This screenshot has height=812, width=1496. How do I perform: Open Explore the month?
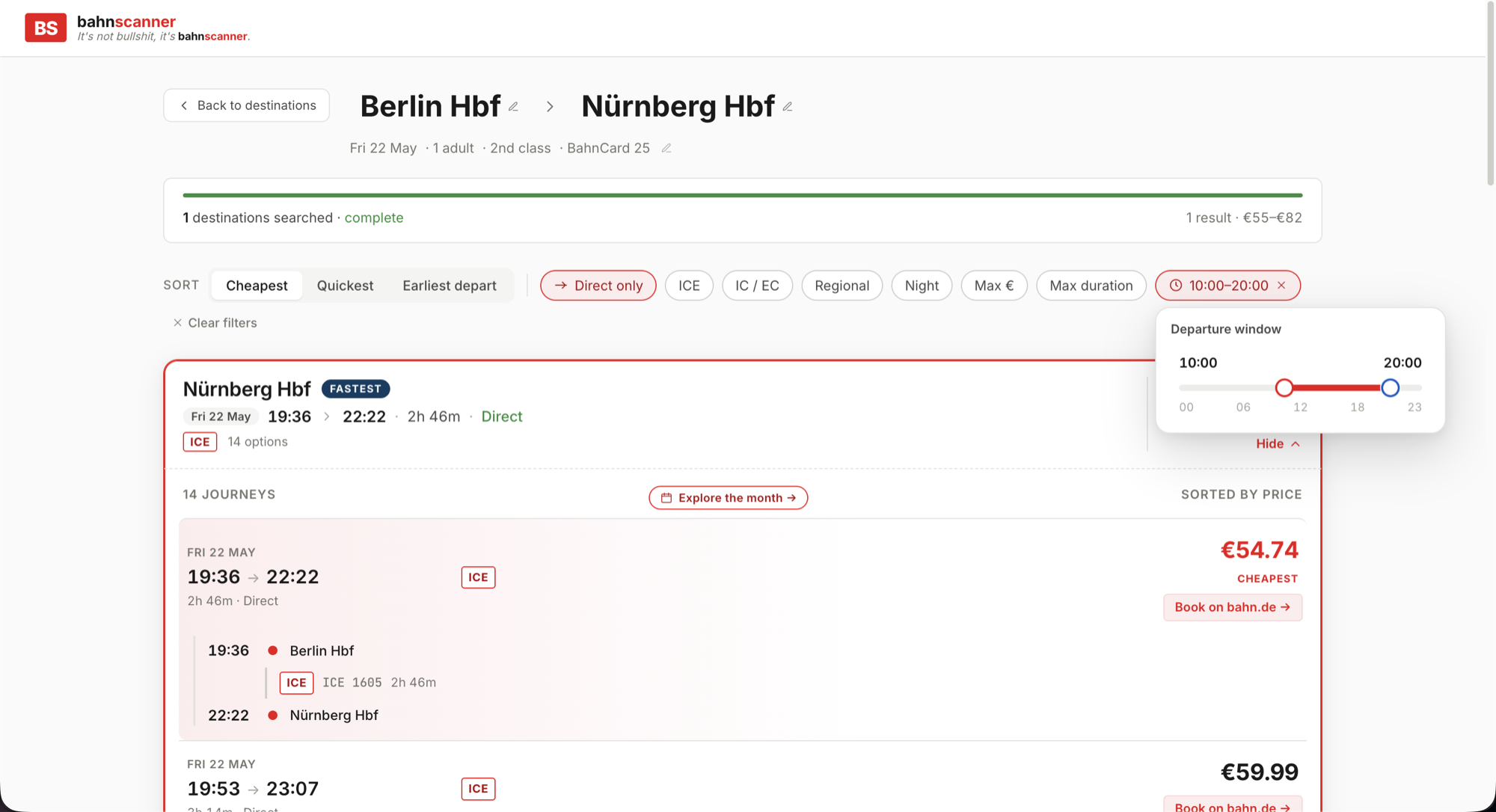click(x=728, y=498)
